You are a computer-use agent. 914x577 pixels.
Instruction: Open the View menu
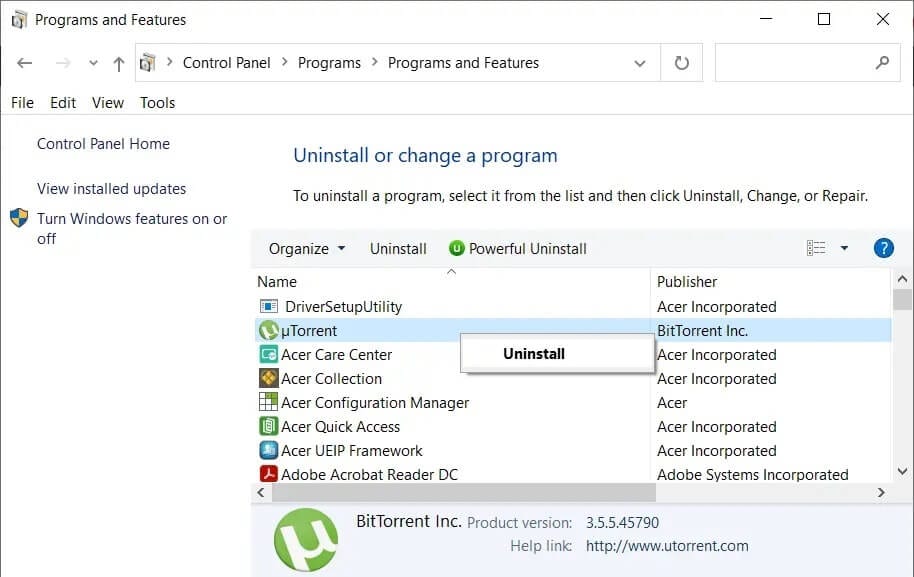click(108, 103)
